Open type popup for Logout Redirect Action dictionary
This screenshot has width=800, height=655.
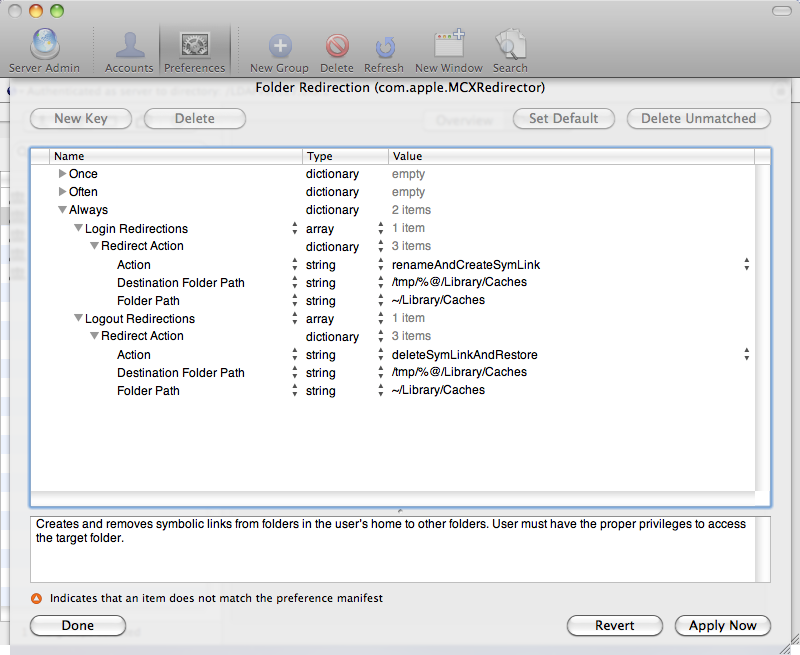point(381,336)
